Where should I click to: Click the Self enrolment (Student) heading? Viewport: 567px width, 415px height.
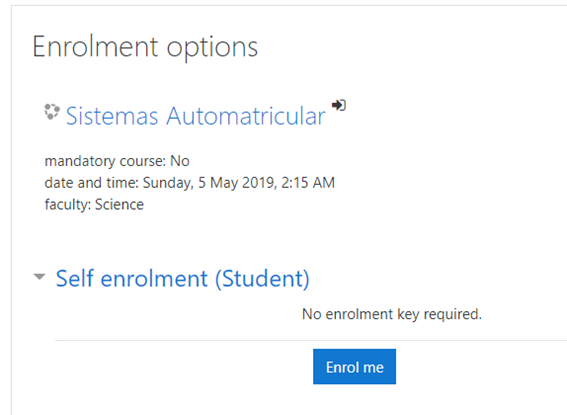click(183, 279)
